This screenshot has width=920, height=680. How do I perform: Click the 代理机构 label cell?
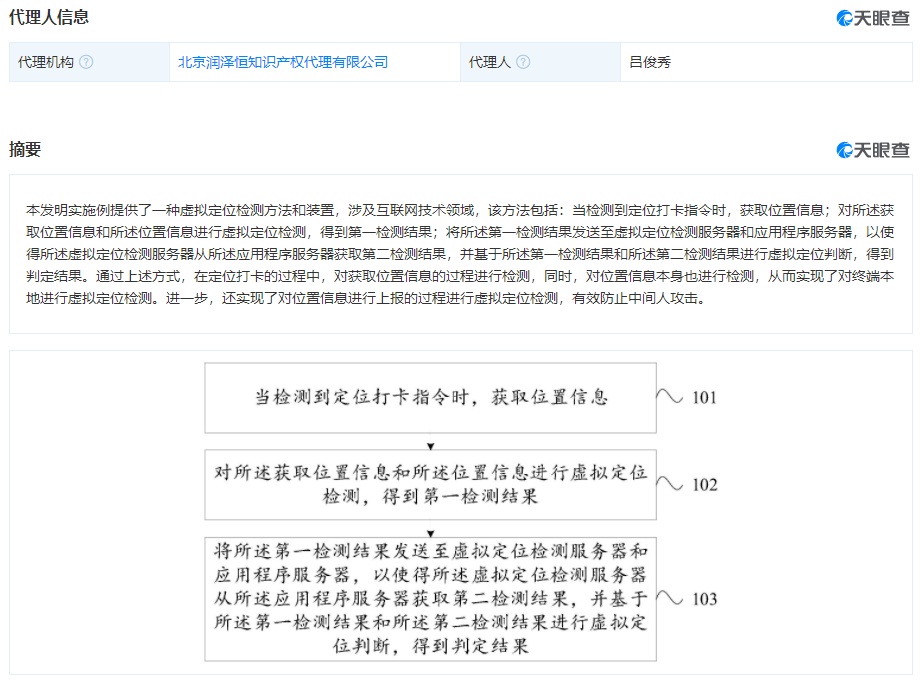[89, 62]
